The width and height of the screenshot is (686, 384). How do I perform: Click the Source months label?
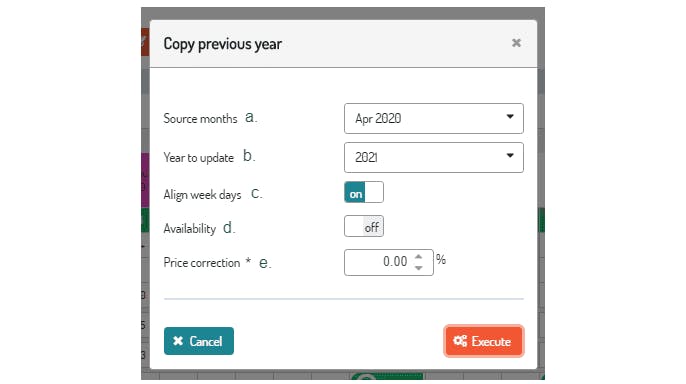coord(200,119)
